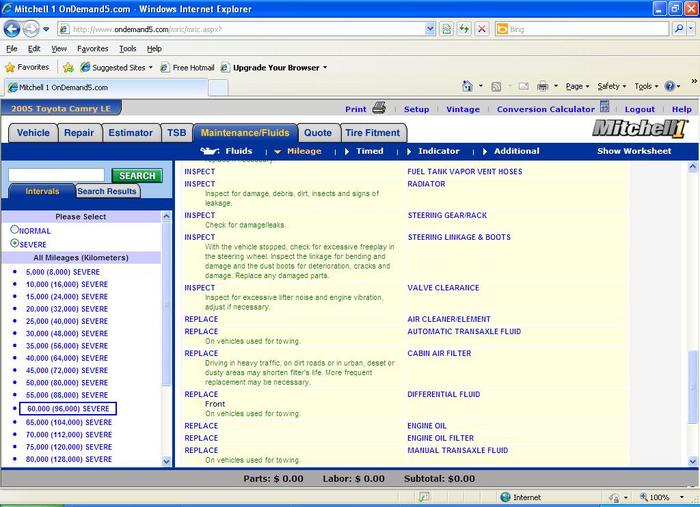Screen dimensions: 700x507
Task: Click the green SEARCH button
Action: pyautogui.click(x=137, y=175)
